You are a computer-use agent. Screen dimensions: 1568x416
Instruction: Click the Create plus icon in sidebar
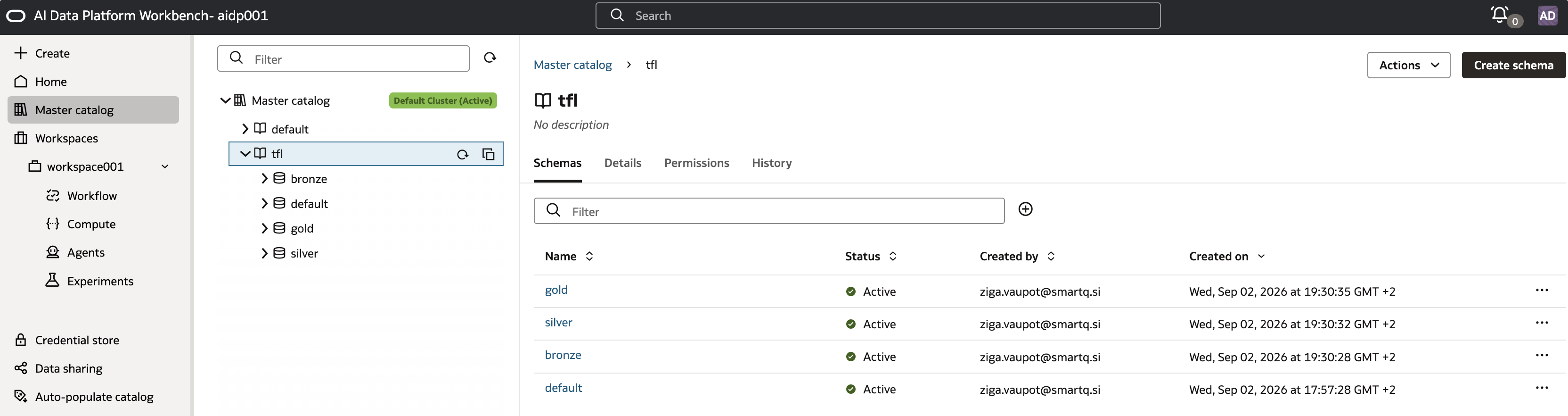21,53
